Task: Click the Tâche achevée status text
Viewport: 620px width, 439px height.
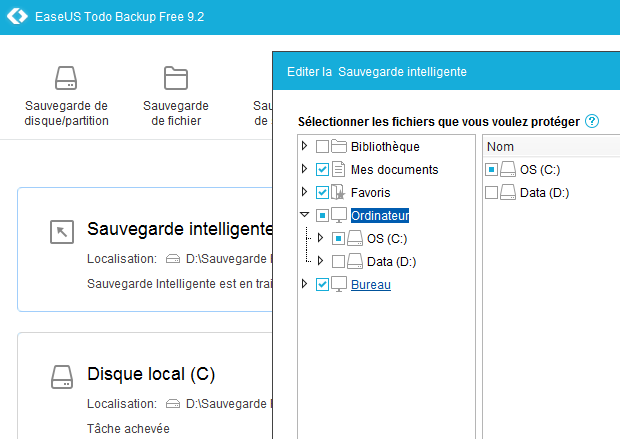Action: point(128,428)
